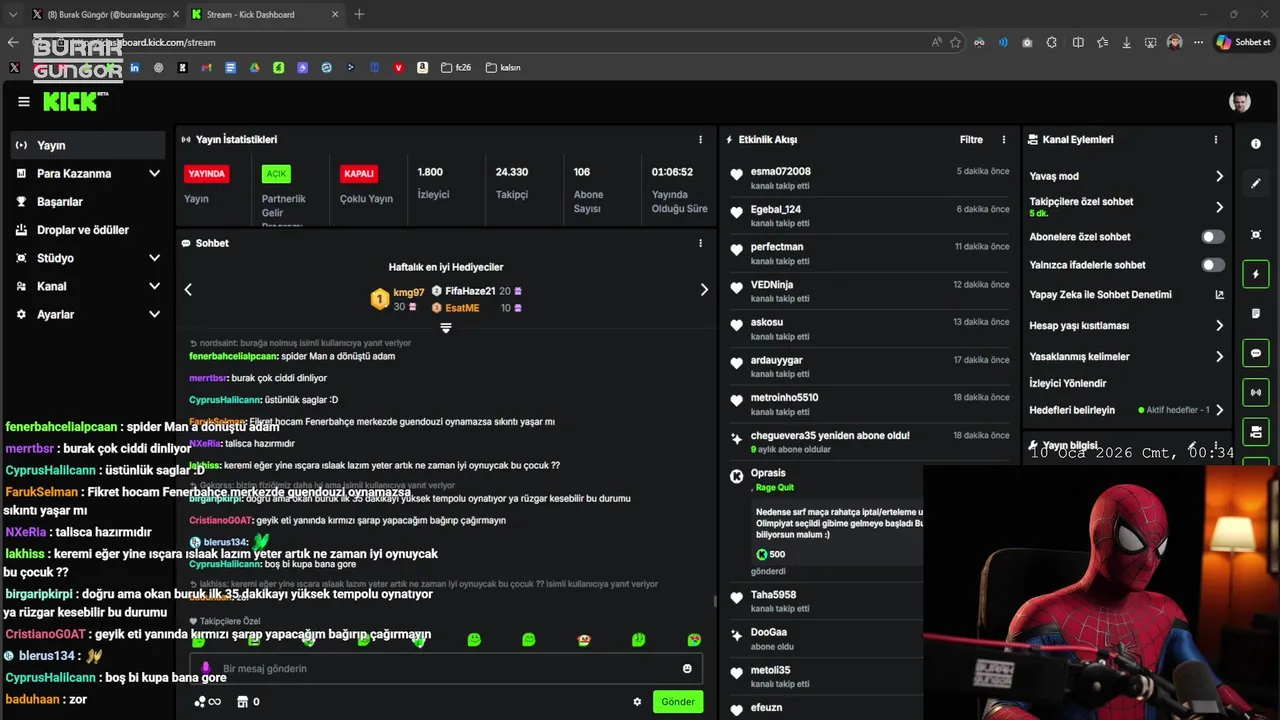The image size is (1280, 720).
Task: Toggle Abonelere özel sohbet switch
Action: click(x=1212, y=237)
